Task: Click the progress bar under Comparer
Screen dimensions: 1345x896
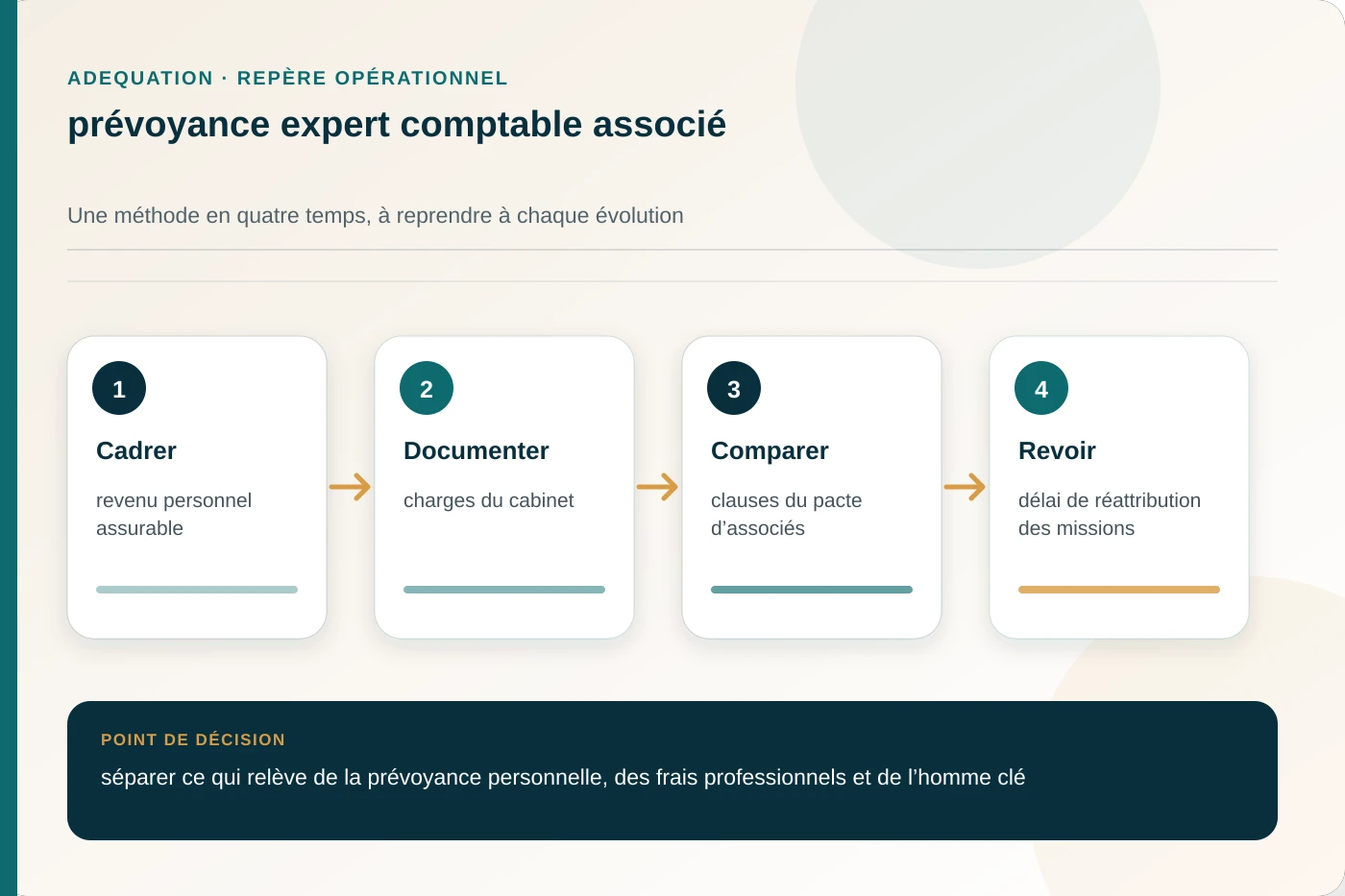Action: (x=812, y=590)
